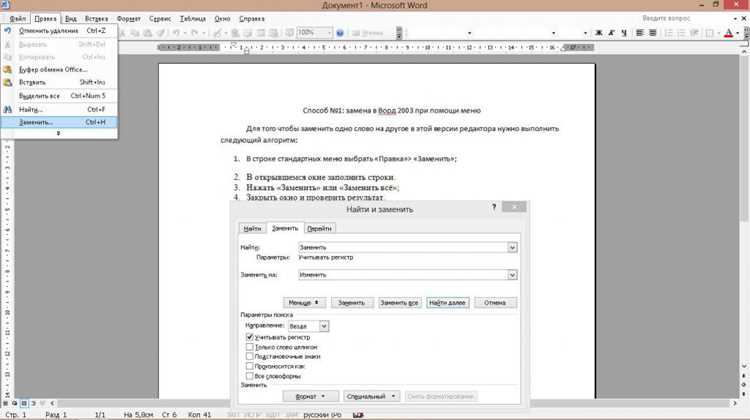This screenshot has height=420, width=750.
Task: Uncheck the 'Учитывать регистр' checkbox
Action: pos(250,337)
